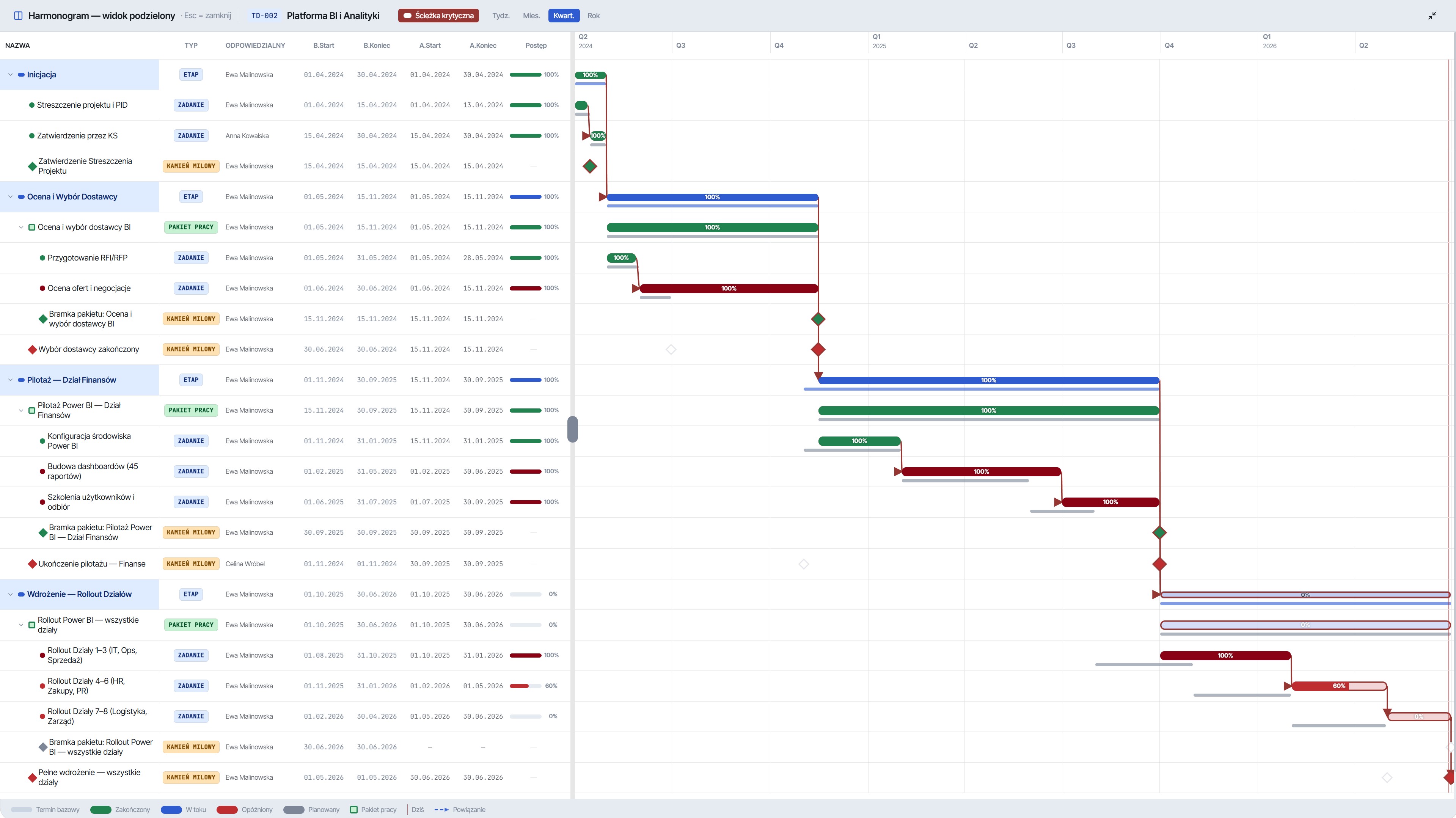Click red dot of Rollout Działy 4–6 task
The width and height of the screenshot is (1456, 818).
tap(42, 686)
